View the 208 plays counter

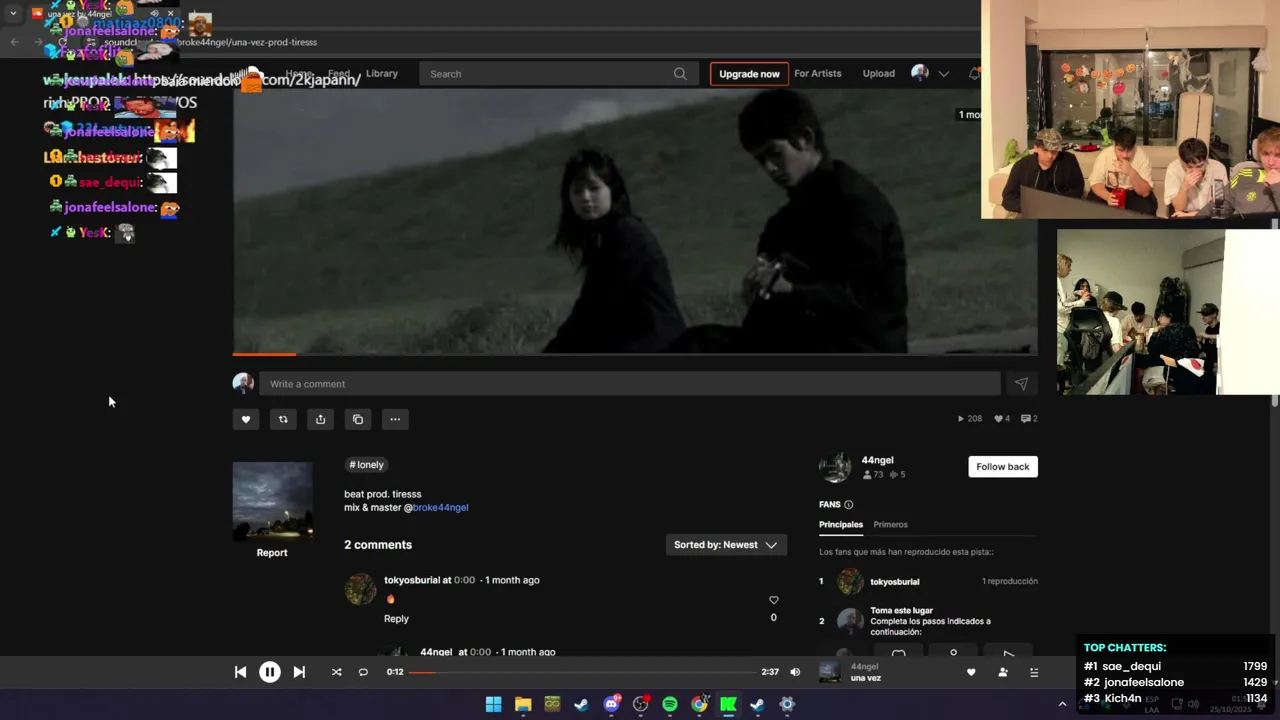coord(970,419)
